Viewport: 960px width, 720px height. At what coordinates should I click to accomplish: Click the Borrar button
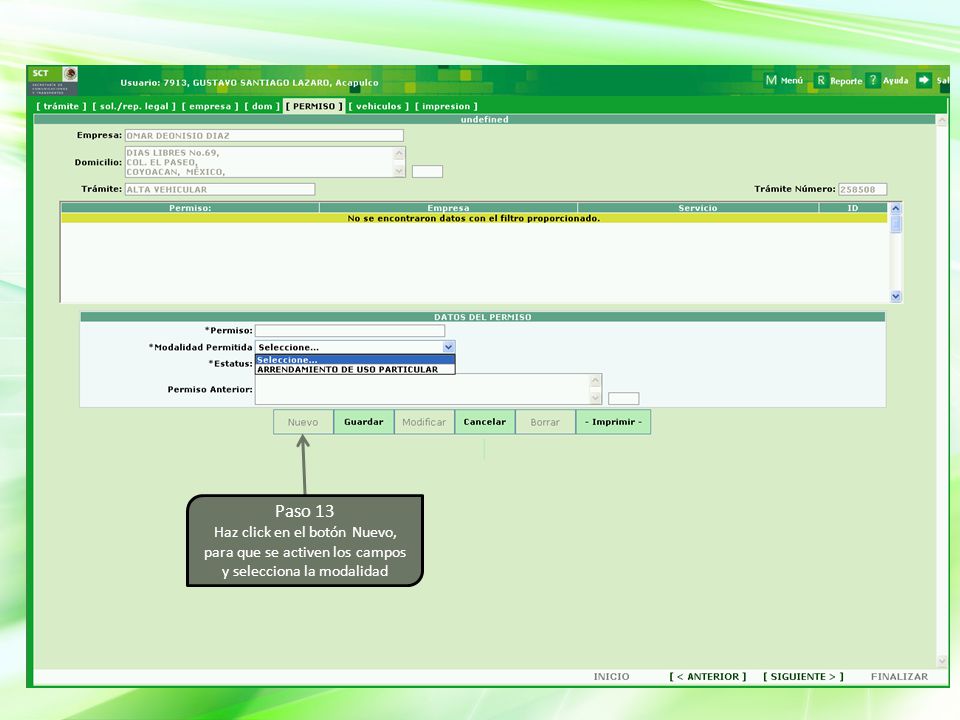546,422
